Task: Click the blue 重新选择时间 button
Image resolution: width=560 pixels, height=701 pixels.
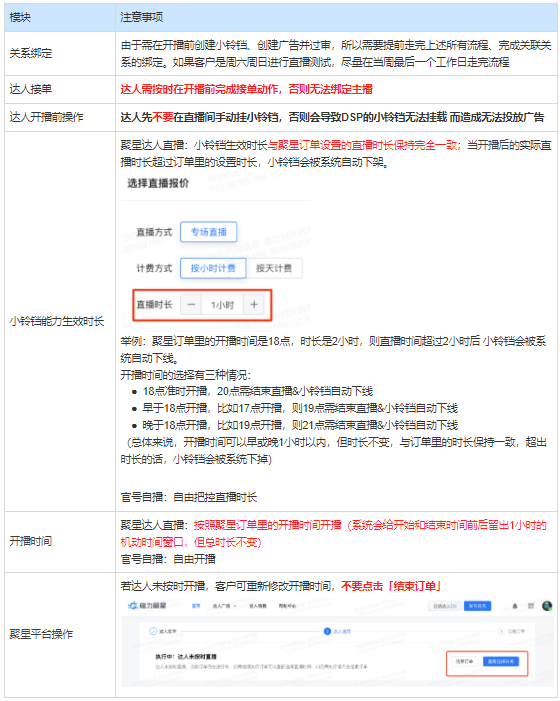Action: pos(501,661)
